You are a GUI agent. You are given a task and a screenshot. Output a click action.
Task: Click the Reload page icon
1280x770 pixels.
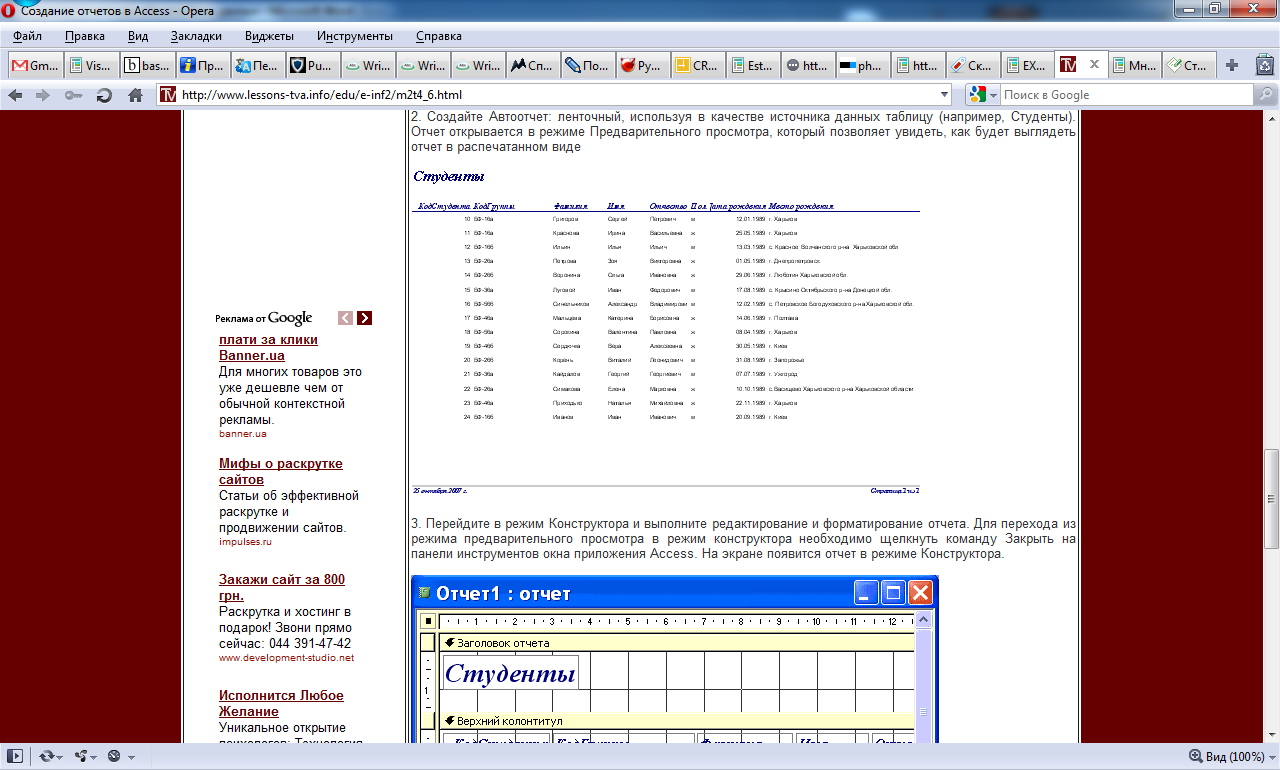point(104,96)
